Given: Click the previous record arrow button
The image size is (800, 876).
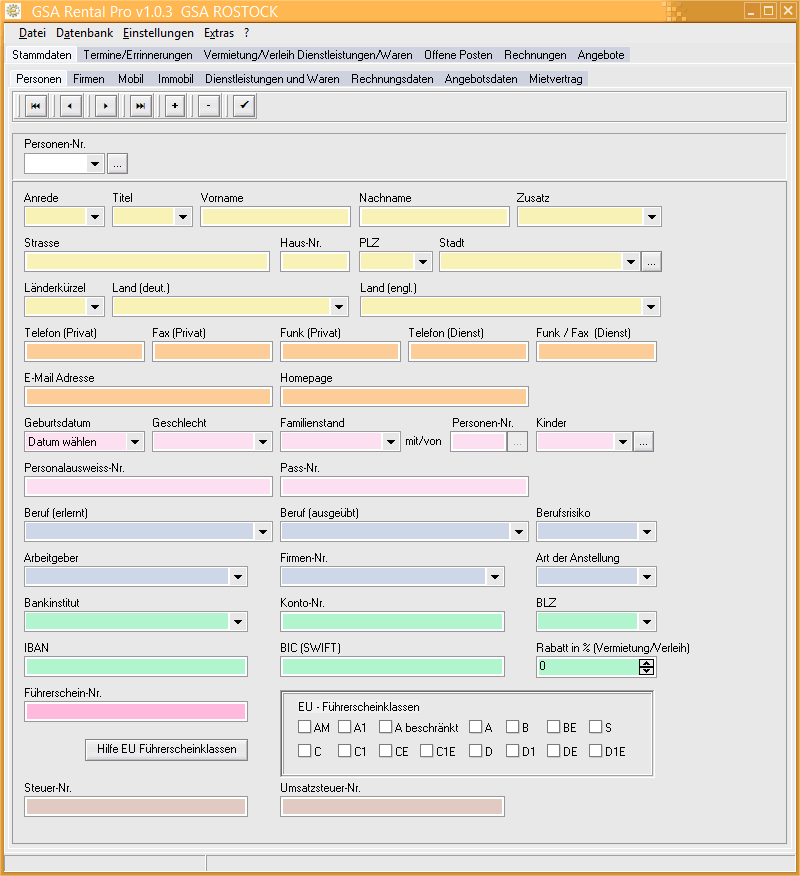Looking at the screenshot, I should pos(70,106).
